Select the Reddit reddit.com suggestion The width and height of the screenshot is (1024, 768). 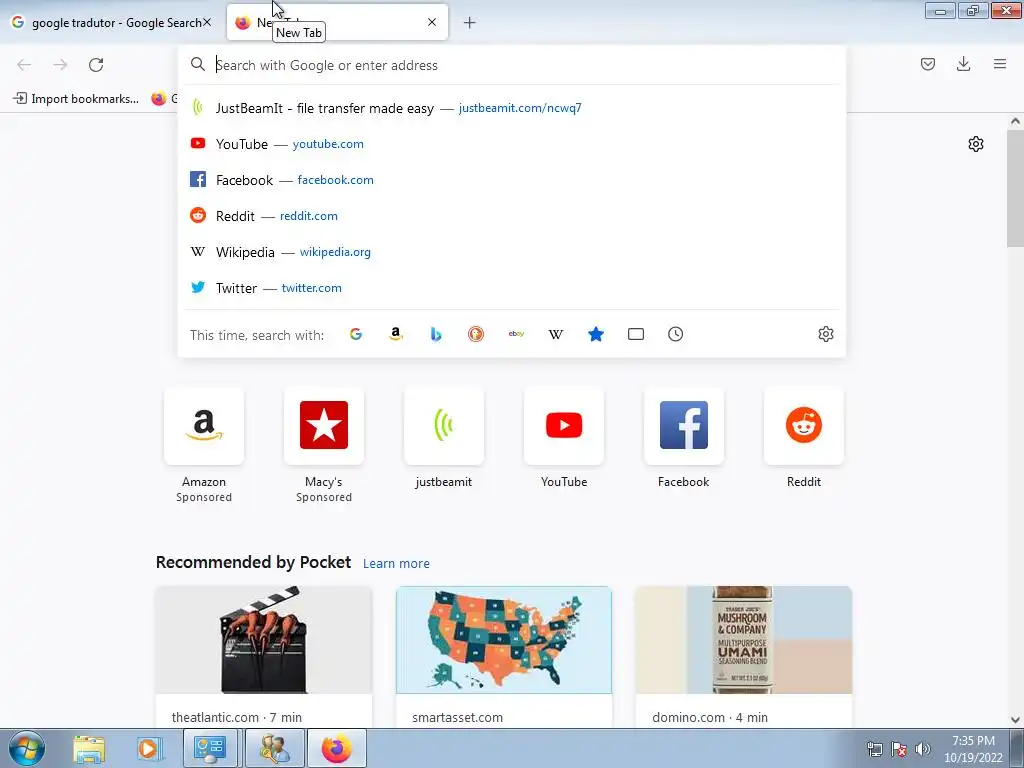tap(511, 216)
